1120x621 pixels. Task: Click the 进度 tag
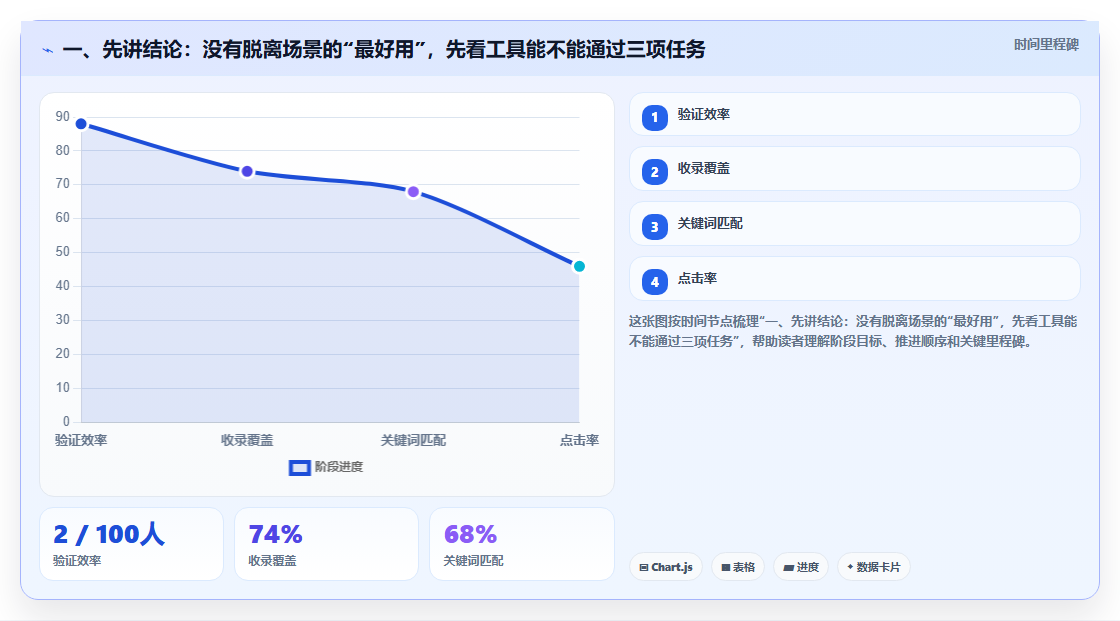801,567
